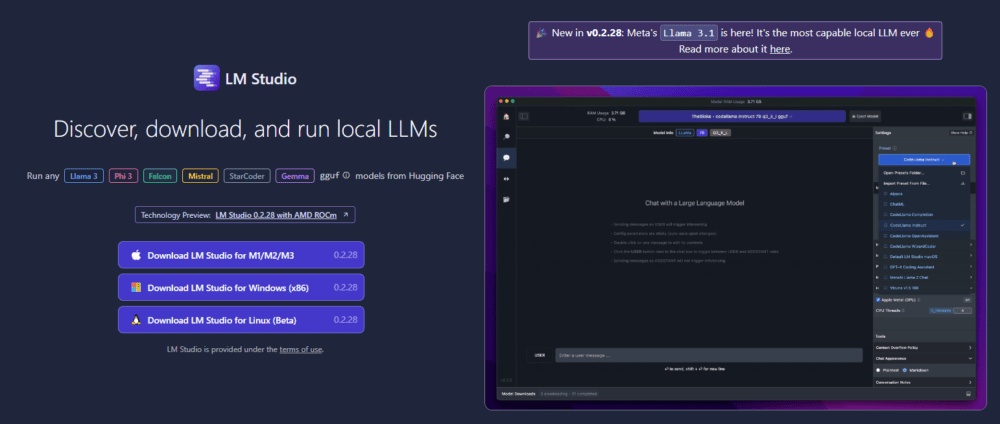The width and height of the screenshot is (1000, 424).
Task: Click the Gemma model tag
Action: [x=295, y=176]
